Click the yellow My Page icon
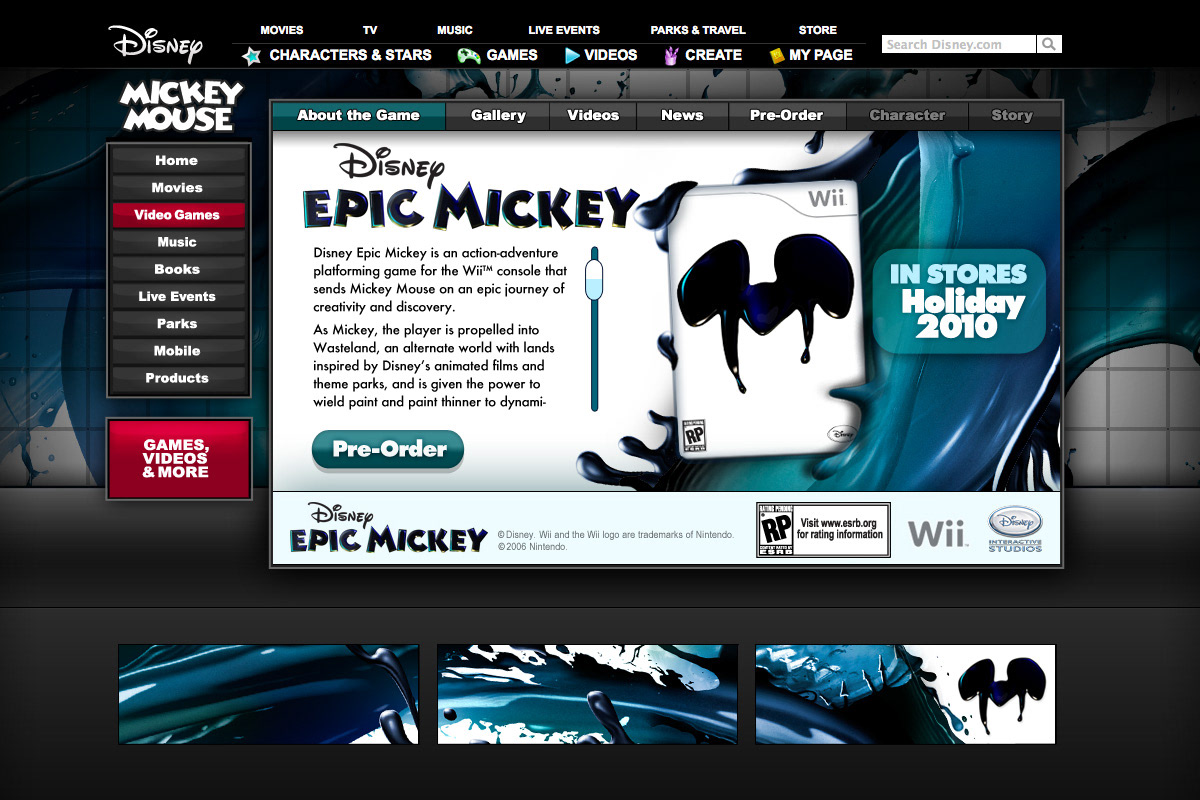The height and width of the screenshot is (800, 1200). pos(776,56)
